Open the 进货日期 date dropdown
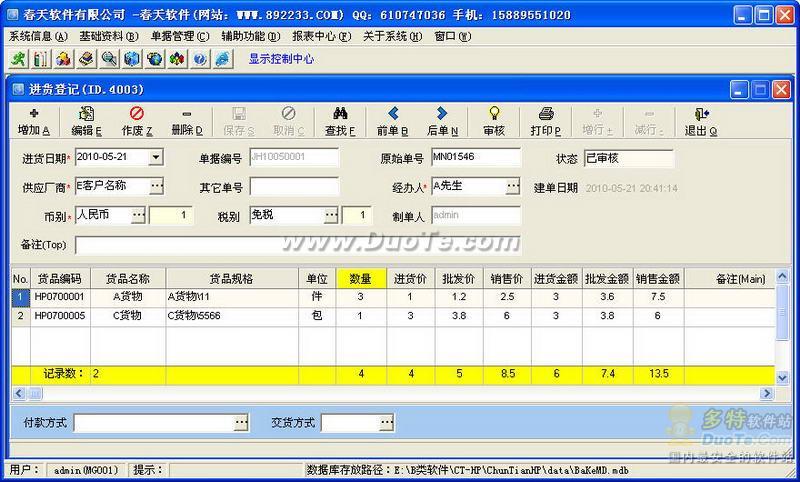800x482 pixels. pyautogui.click(x=156, y=157)
